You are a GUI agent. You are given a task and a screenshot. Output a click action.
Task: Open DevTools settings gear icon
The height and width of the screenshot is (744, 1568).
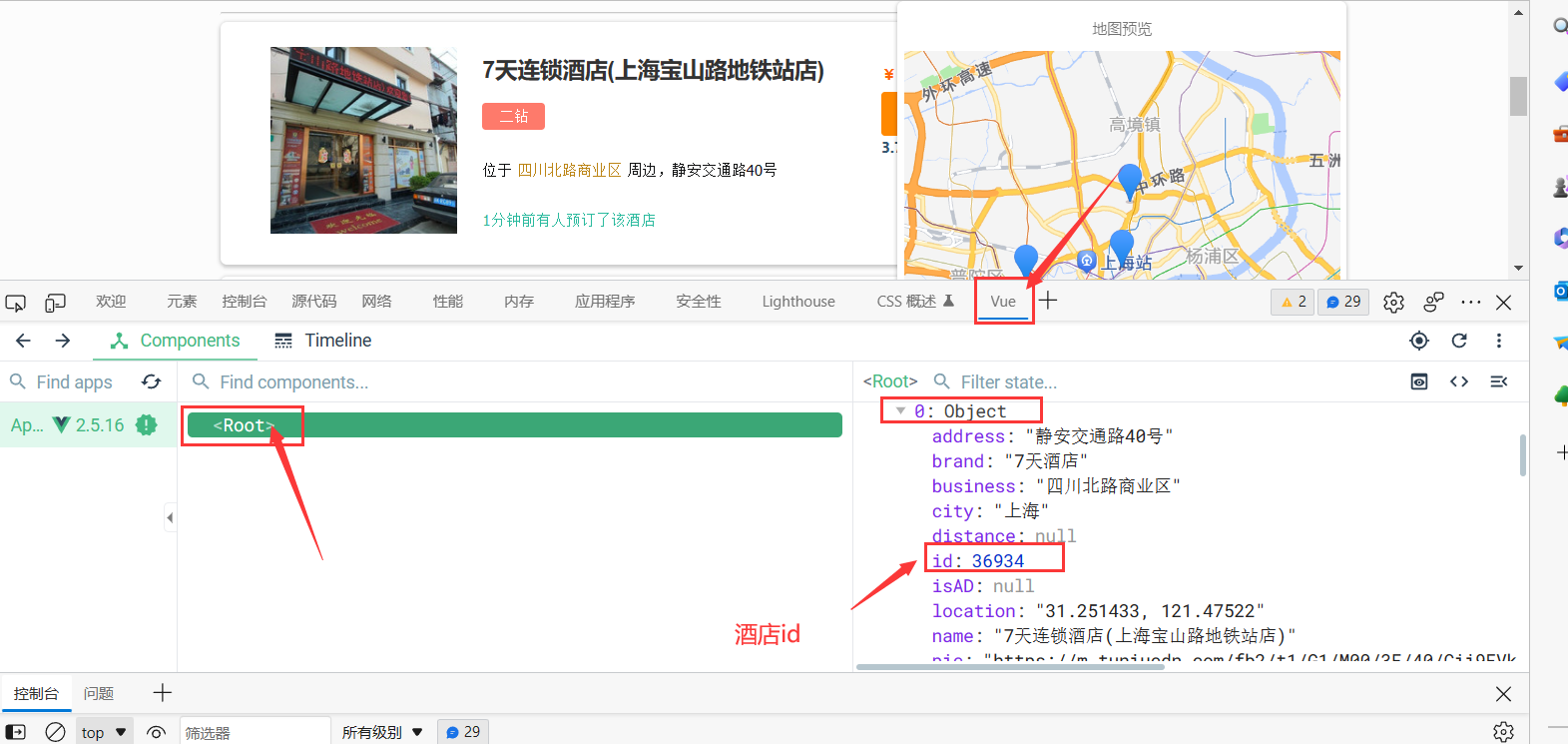pyautogui.click(x=1394, y=303)
